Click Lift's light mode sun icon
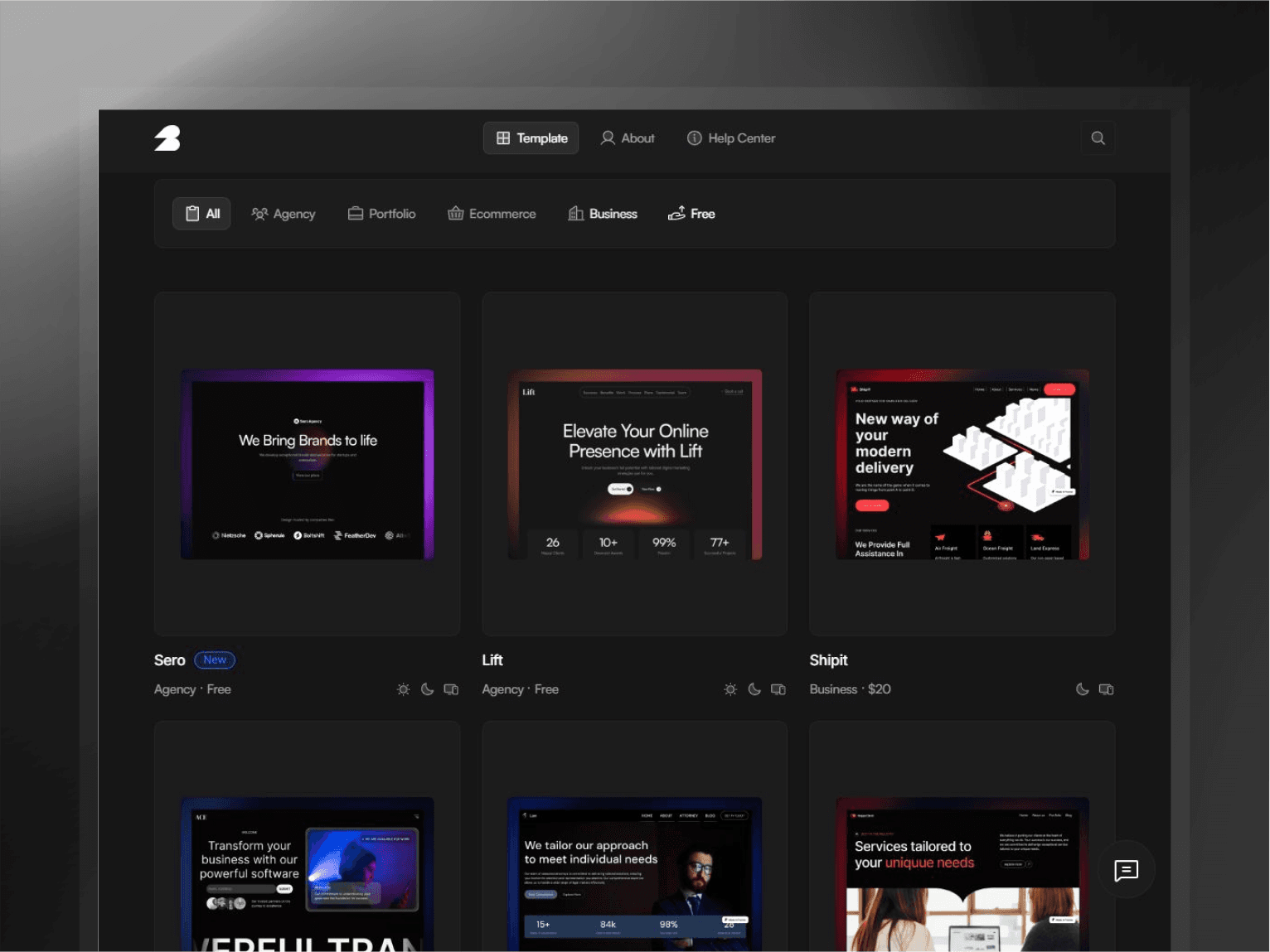Image resolution: width=1270 pixels, height=952 pixels. [730, 689]
